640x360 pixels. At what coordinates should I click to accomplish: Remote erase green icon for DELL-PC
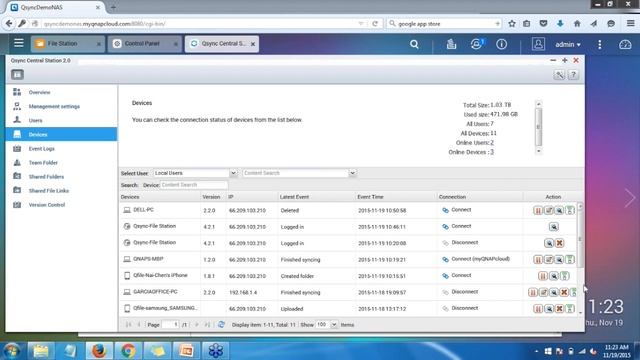pyautogui.click(x=570, y=211)
